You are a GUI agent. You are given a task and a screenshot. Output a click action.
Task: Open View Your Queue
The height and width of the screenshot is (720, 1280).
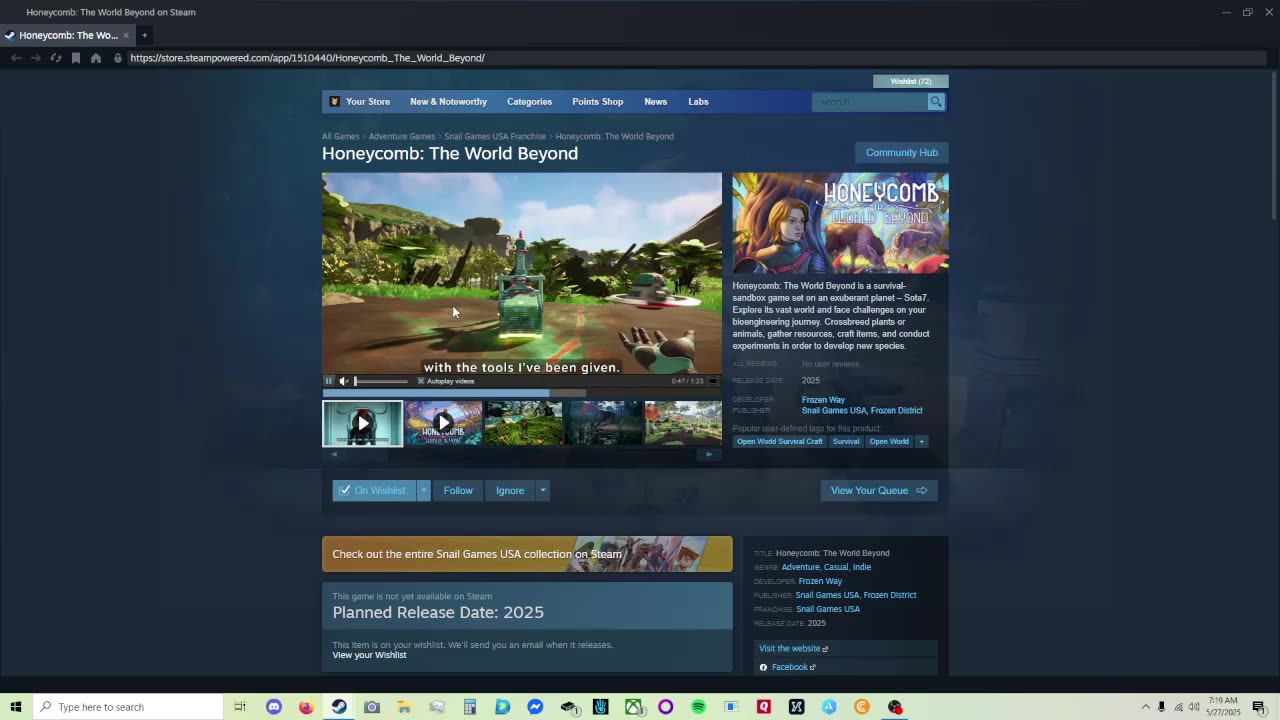pyautogui.click(x=879, y=490)
